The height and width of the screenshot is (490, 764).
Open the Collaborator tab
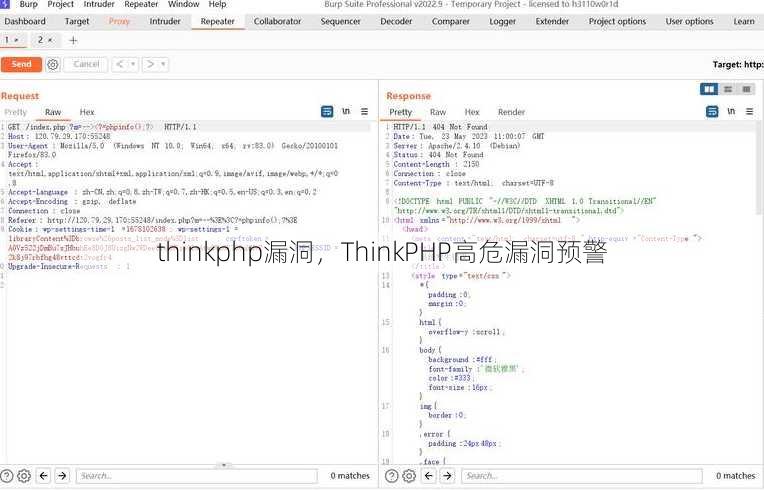point(278,21)
